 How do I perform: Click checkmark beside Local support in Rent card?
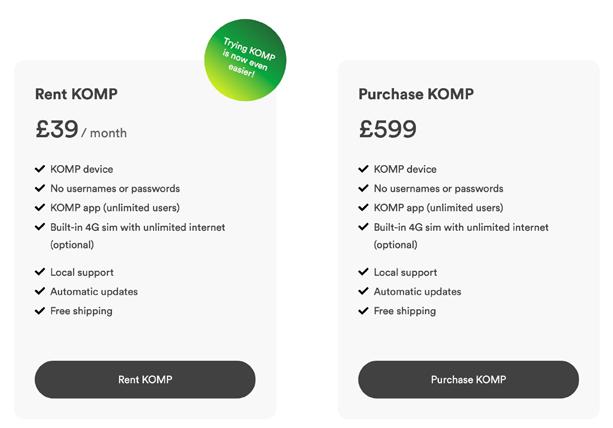[40, 272]
